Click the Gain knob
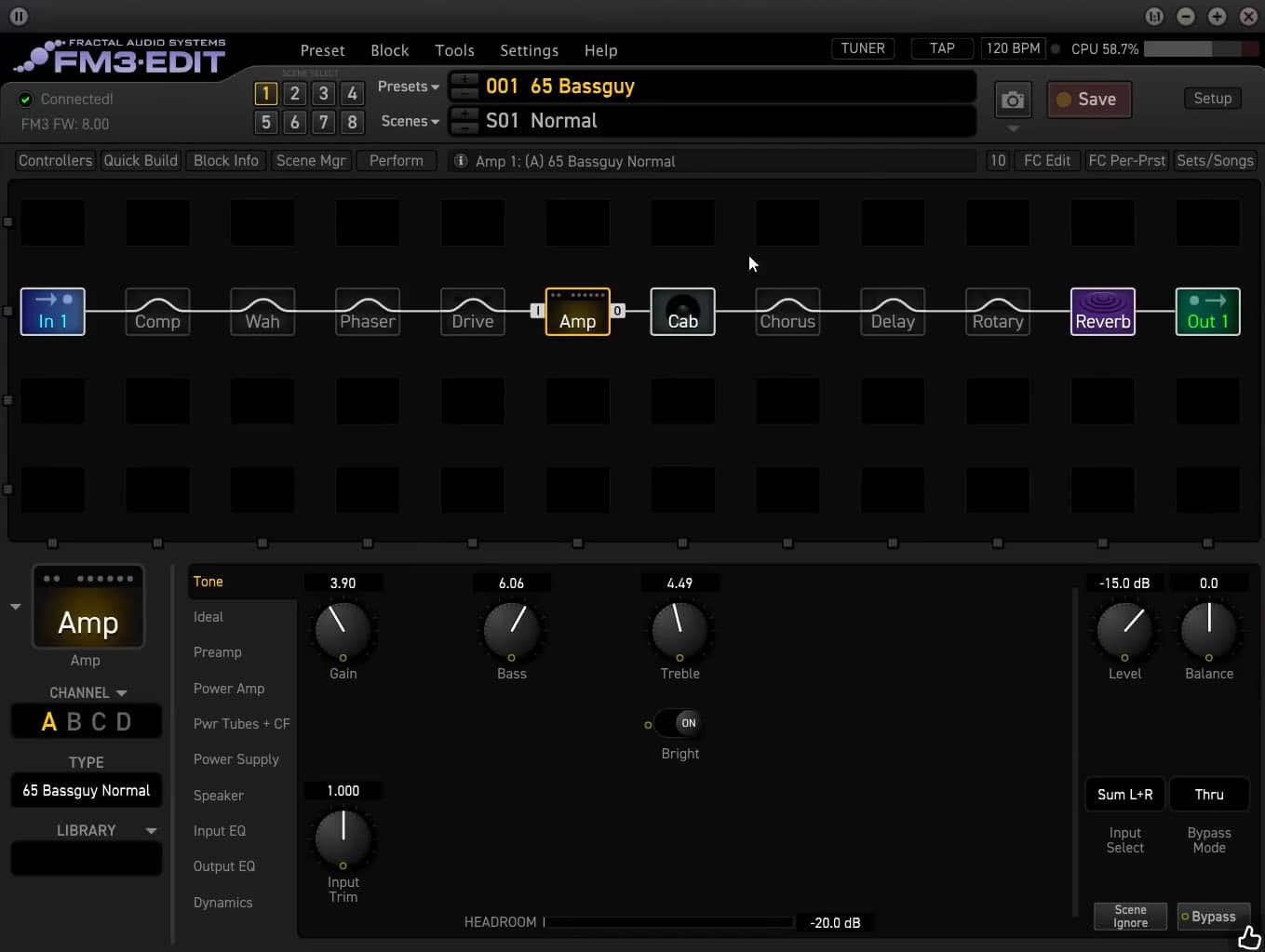The height and width of the screenshot is (952, 1265). (343, 630)
